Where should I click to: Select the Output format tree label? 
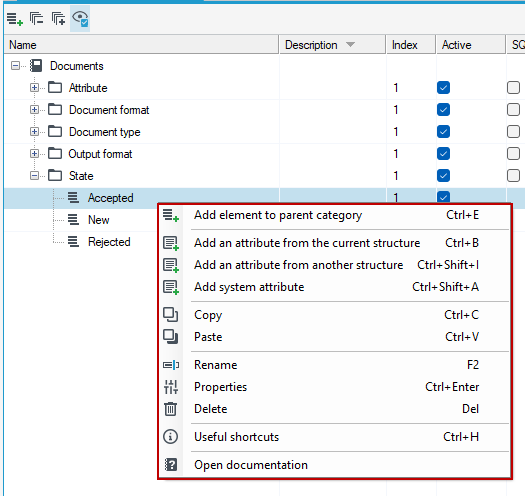coord(100,154)
